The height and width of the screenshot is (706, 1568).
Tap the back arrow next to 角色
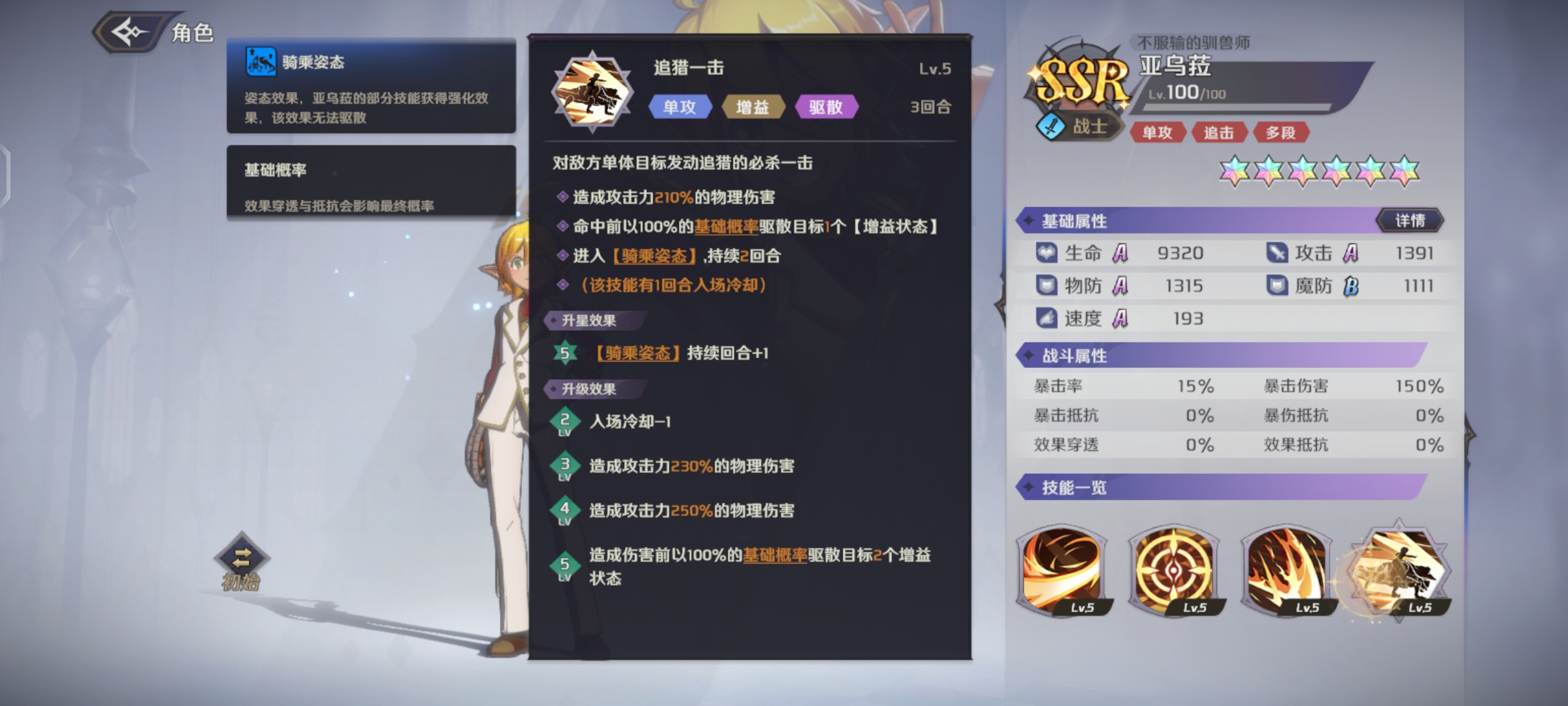pyautogui.click(x=131, y=31)
